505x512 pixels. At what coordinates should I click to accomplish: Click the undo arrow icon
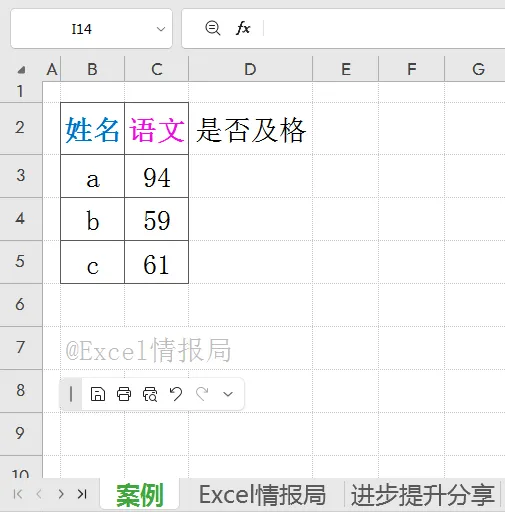[x=176, y=394]
